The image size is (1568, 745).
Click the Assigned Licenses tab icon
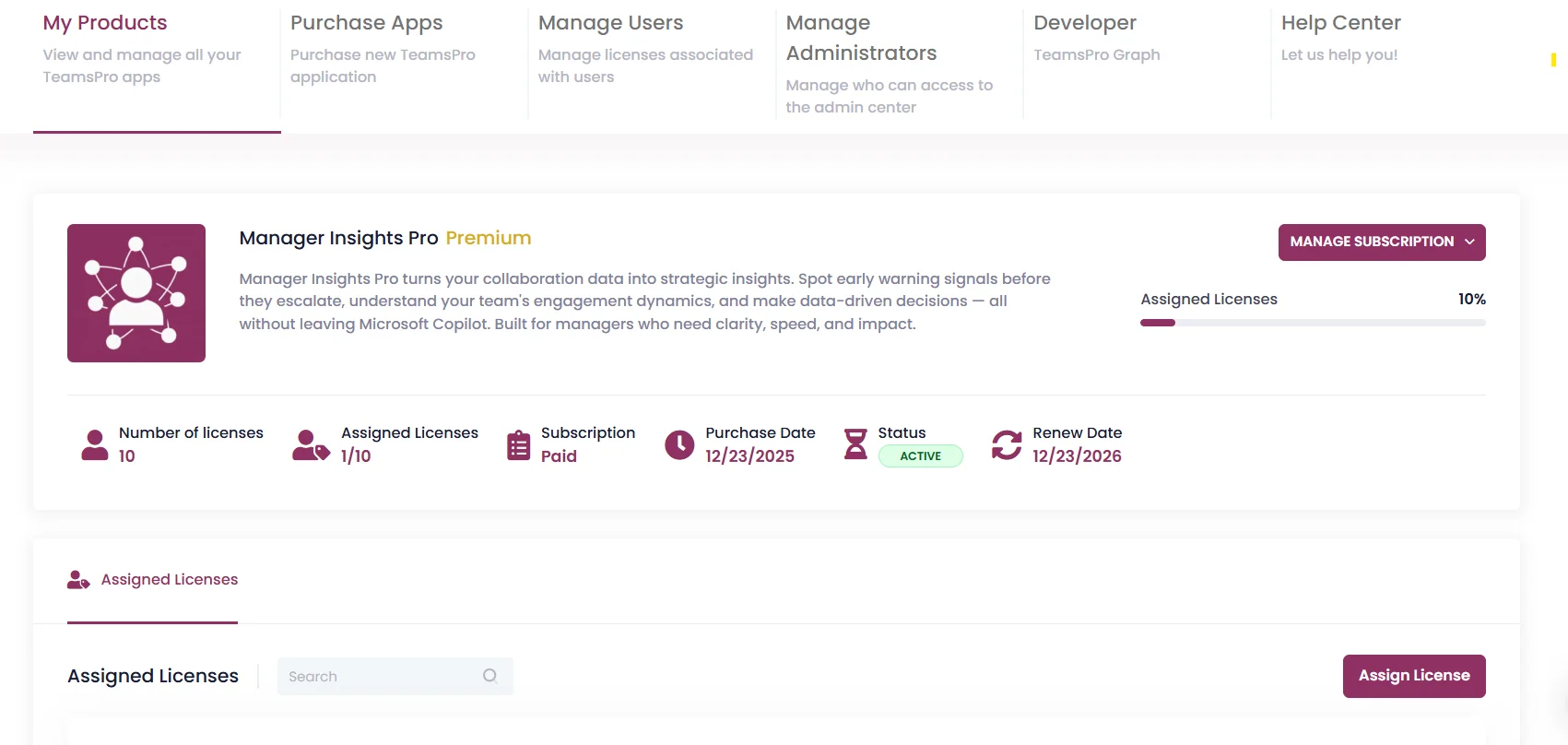[x=78, y=580]
